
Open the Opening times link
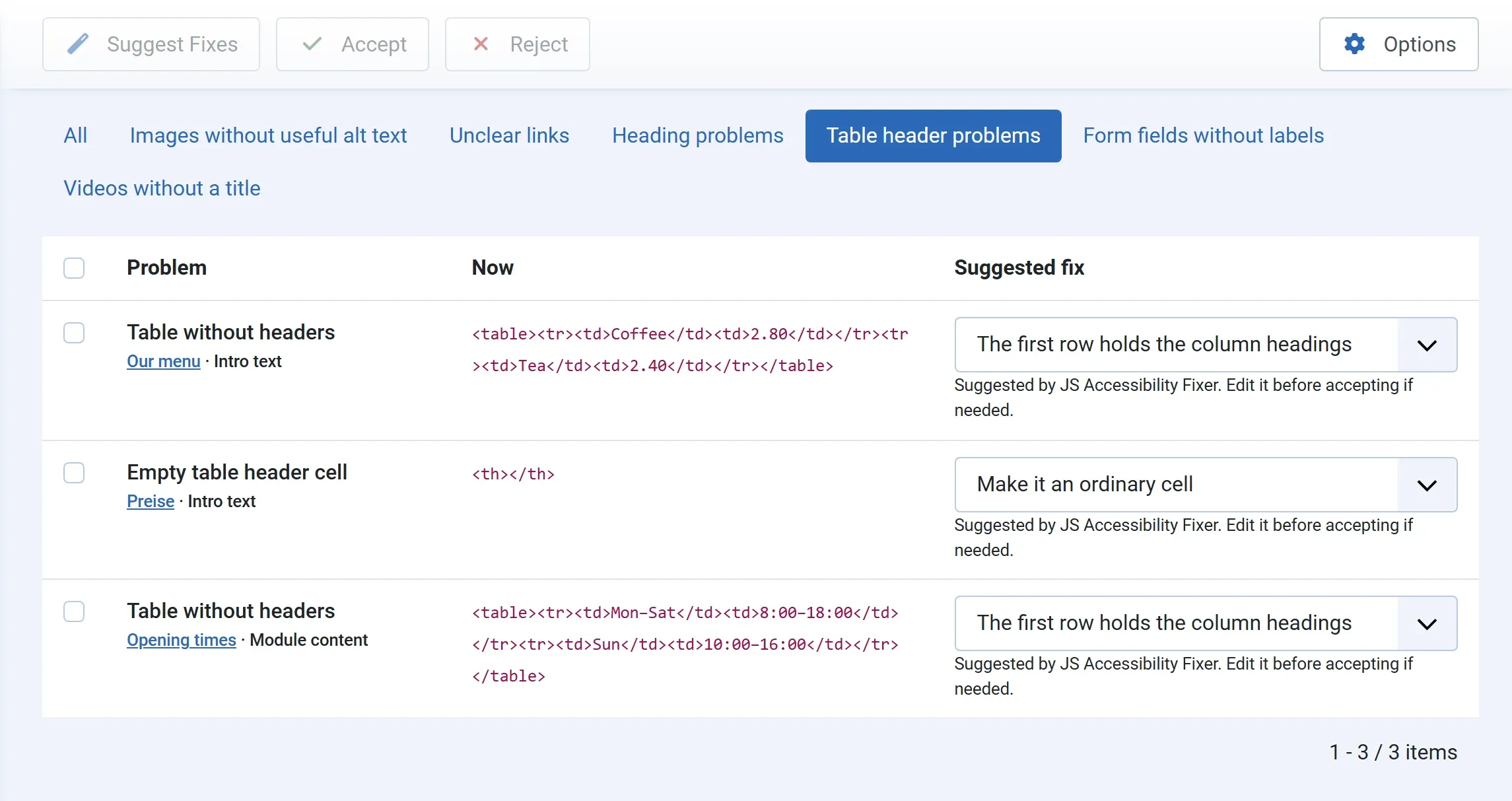coord(181,640)
